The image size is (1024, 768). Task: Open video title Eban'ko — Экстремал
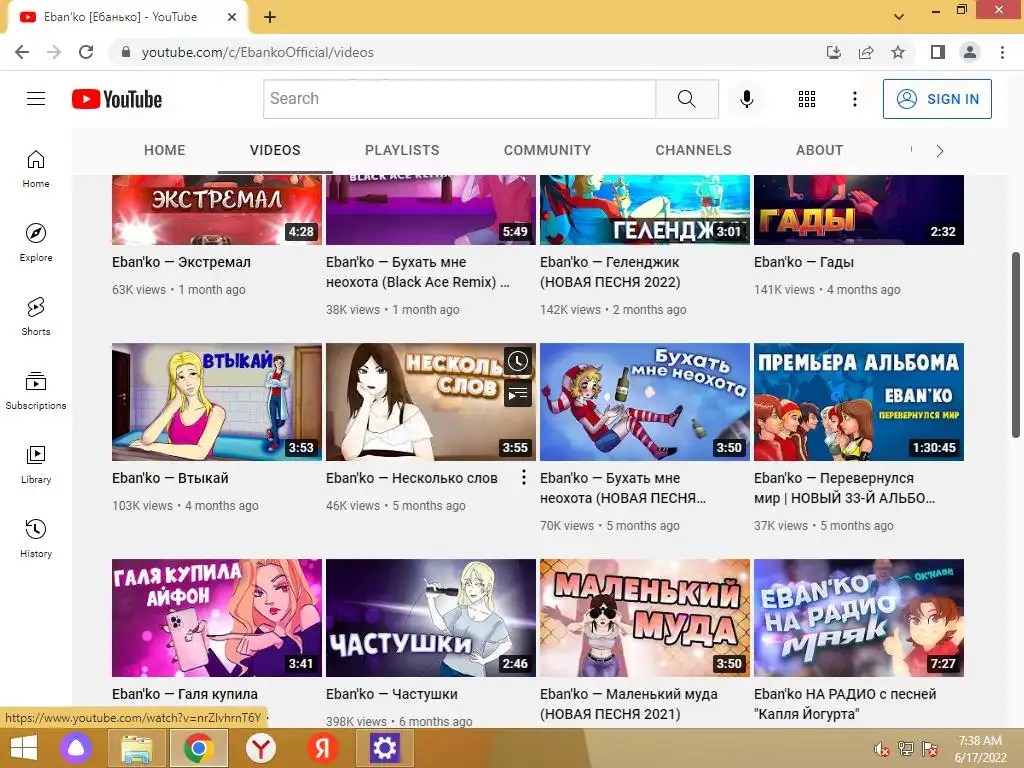[182, 262]
